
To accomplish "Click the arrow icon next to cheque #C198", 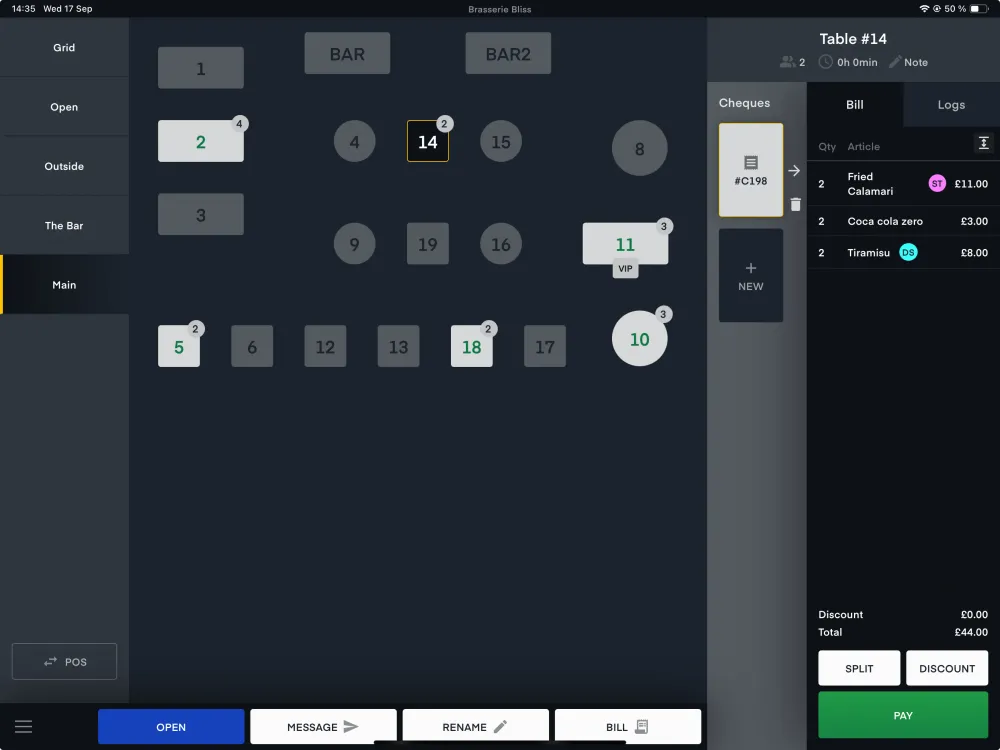I will tap(794, 171).
